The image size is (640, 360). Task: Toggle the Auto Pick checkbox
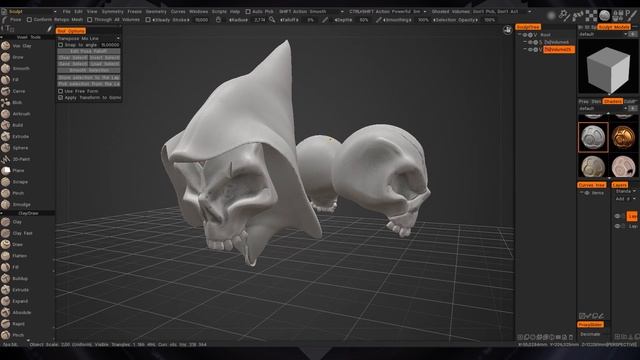[248, 11]
